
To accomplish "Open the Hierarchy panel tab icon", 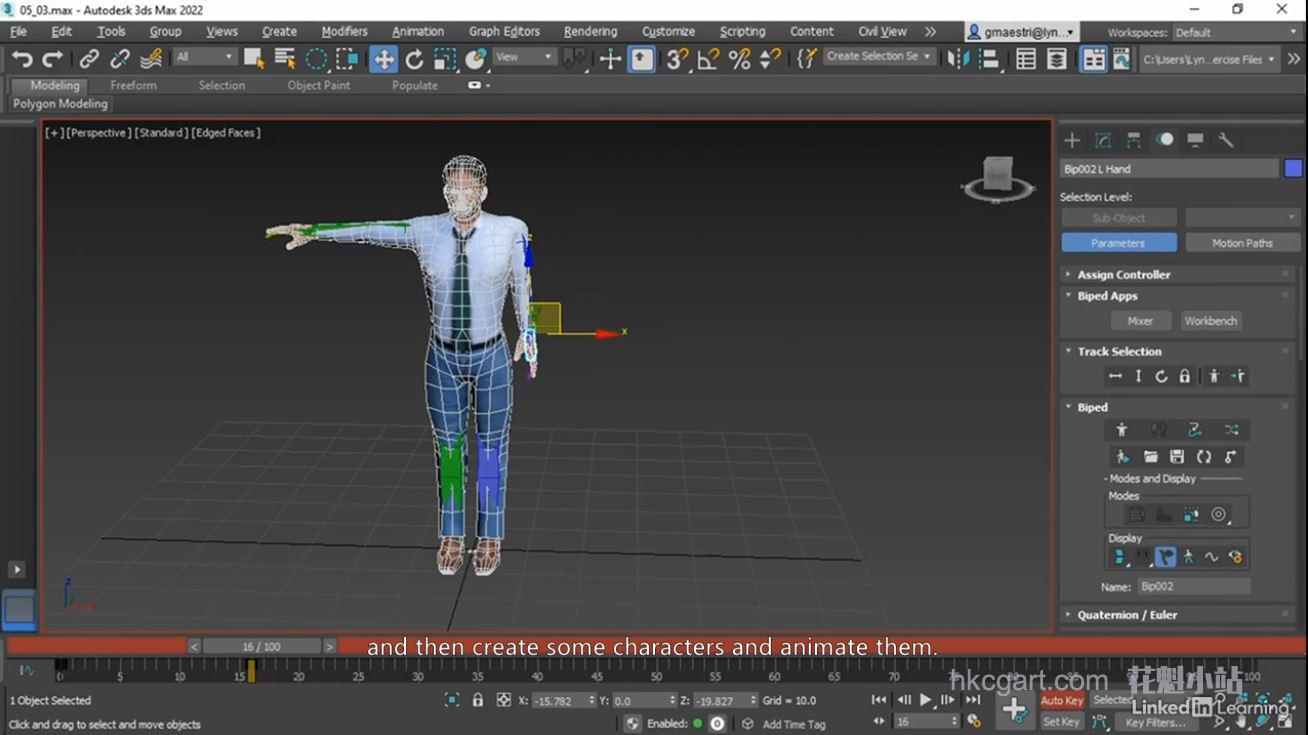I will click(1133, 140).
